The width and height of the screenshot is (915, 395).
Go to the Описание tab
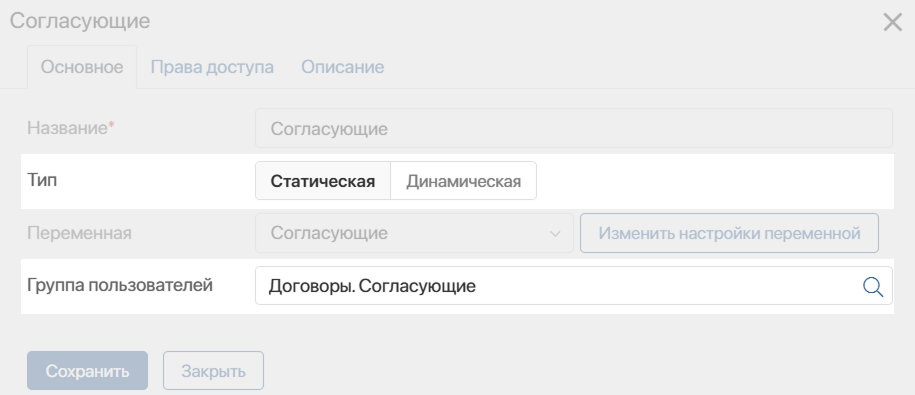343,67
